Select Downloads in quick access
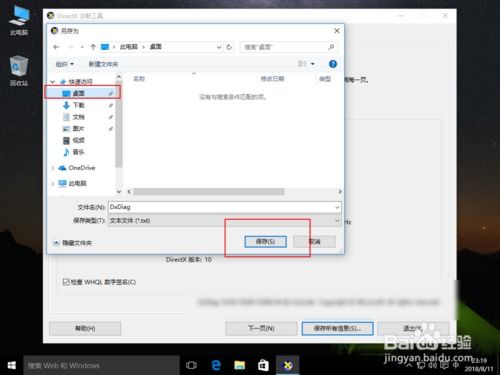 click(79, 105)
